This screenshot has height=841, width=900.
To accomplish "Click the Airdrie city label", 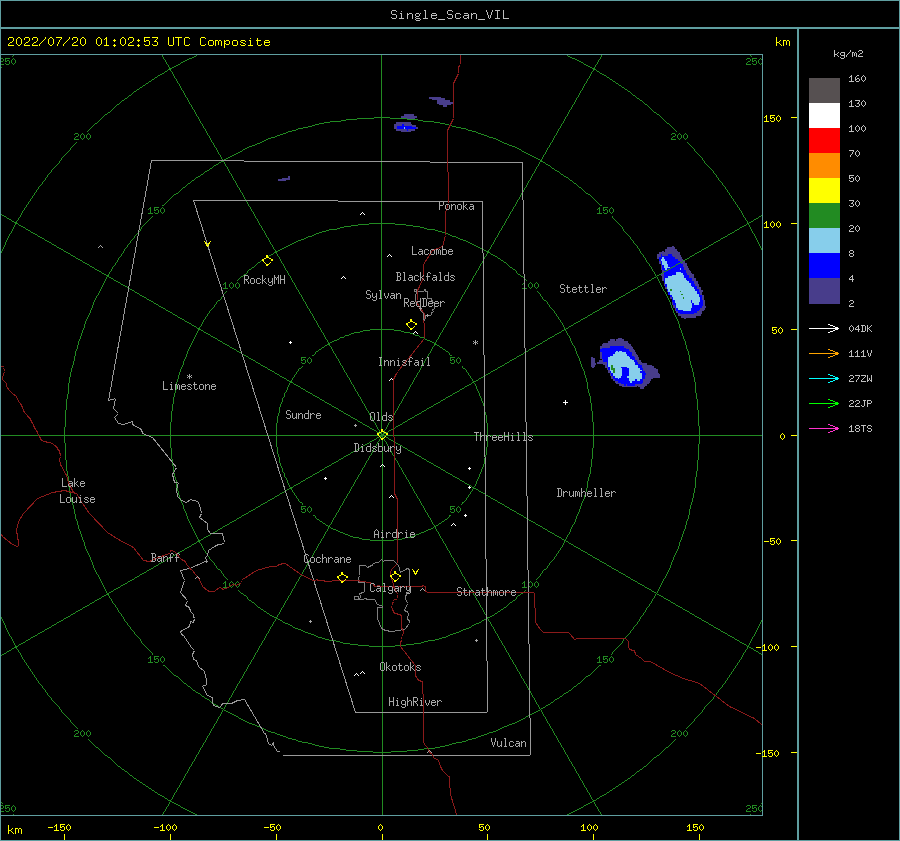I will [x=394, y=534].
